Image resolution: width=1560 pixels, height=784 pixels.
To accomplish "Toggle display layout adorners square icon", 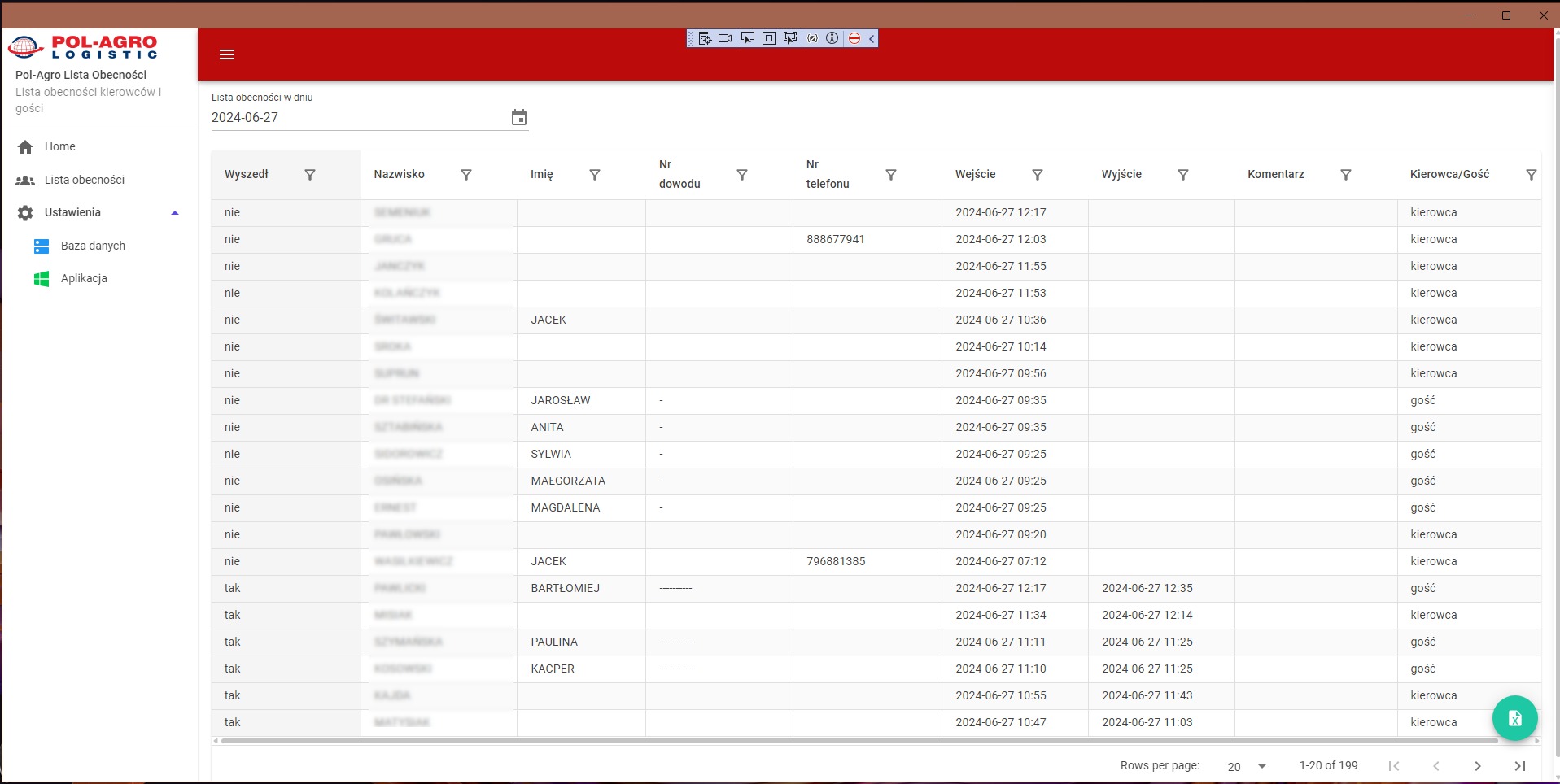I will pos(768,38).
